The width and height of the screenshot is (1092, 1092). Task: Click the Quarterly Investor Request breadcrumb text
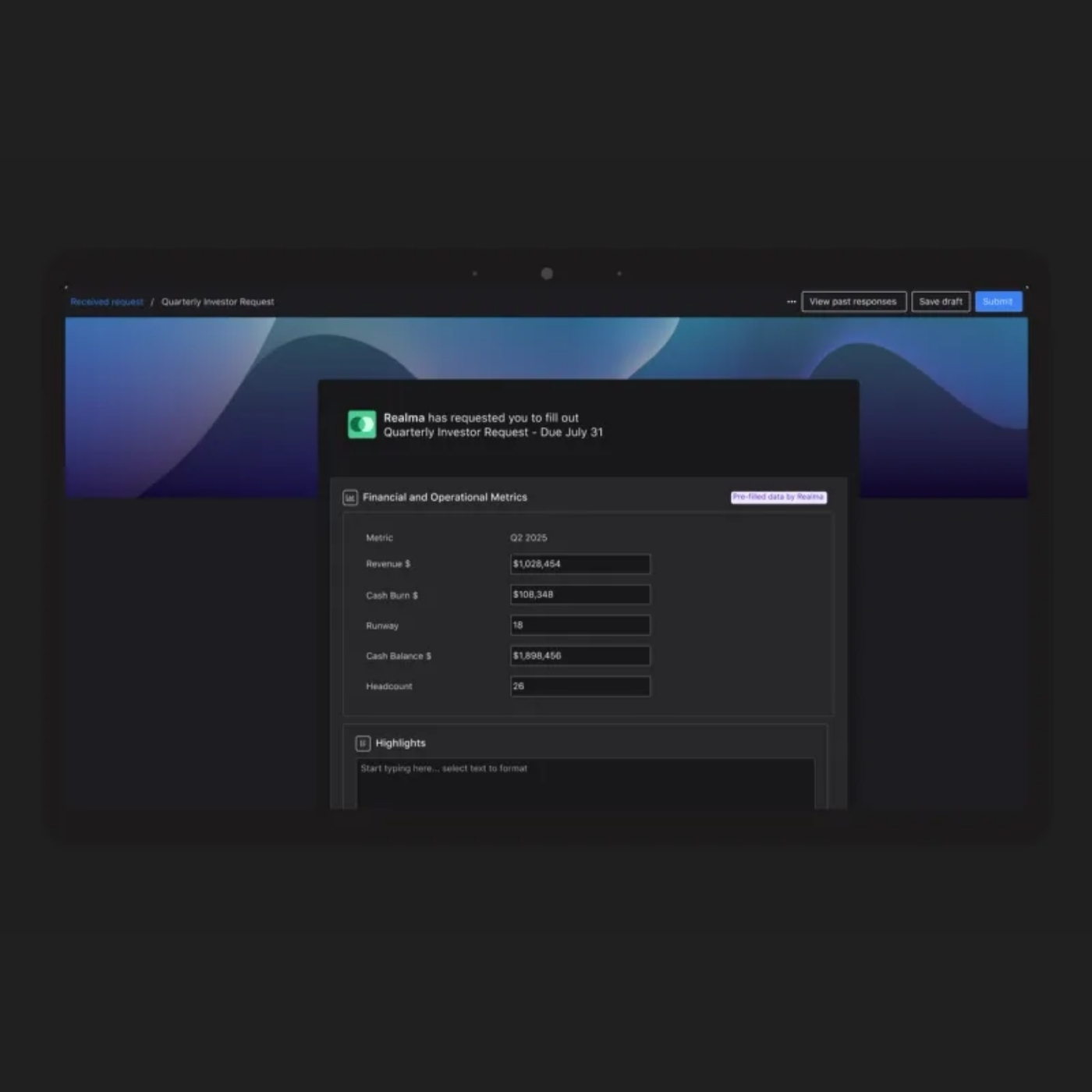(x=218, y=302)
